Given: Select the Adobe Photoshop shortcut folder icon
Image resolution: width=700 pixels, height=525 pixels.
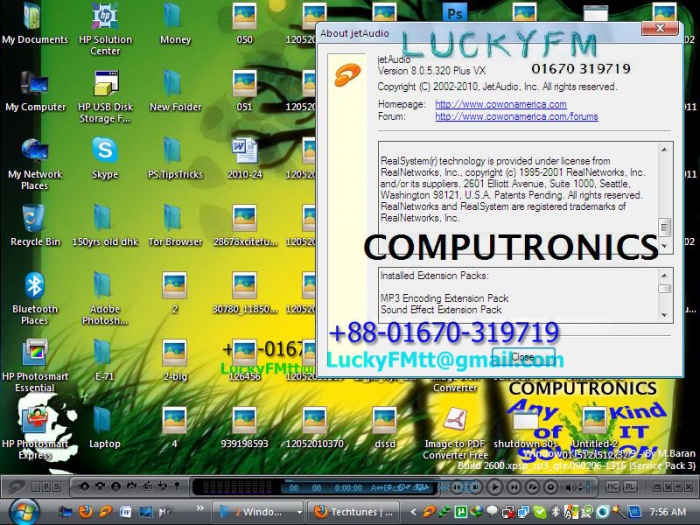Looking at the screenshot, I should pos(105,298).
